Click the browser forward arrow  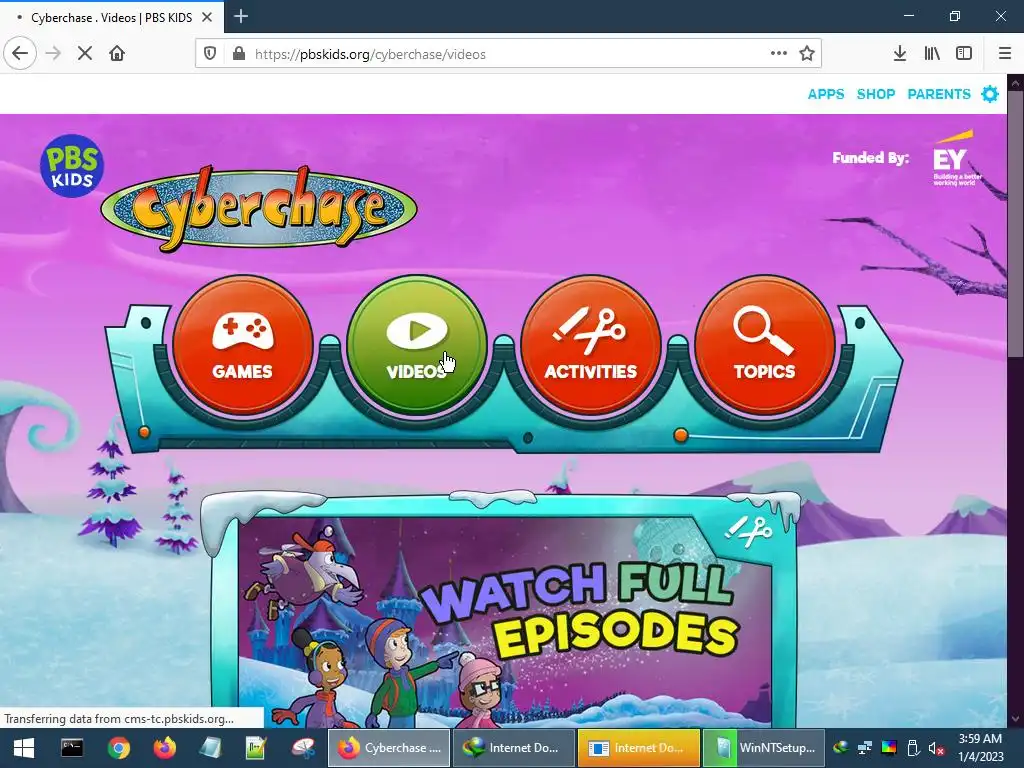click(53, 54)
